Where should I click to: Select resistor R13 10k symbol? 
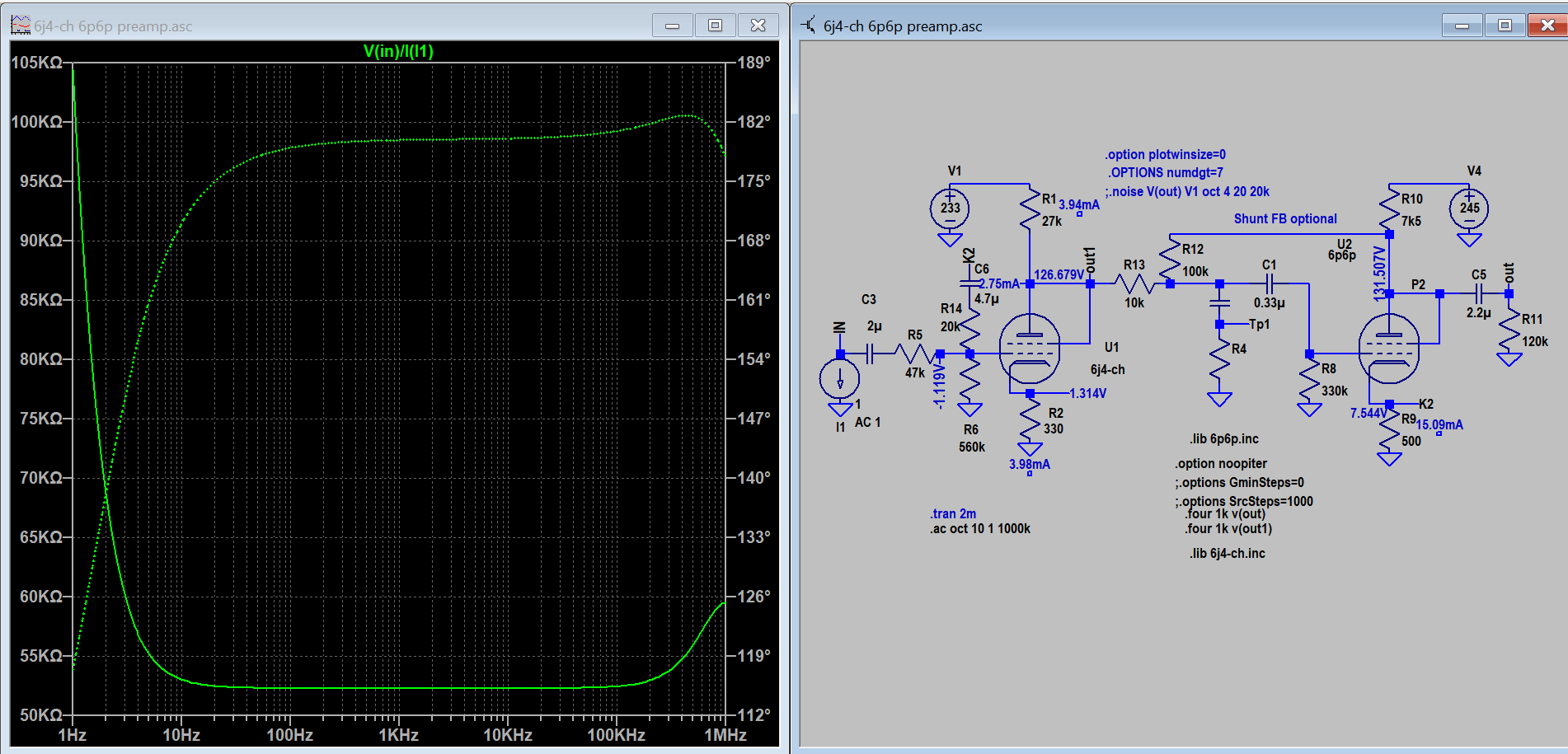1134,284
